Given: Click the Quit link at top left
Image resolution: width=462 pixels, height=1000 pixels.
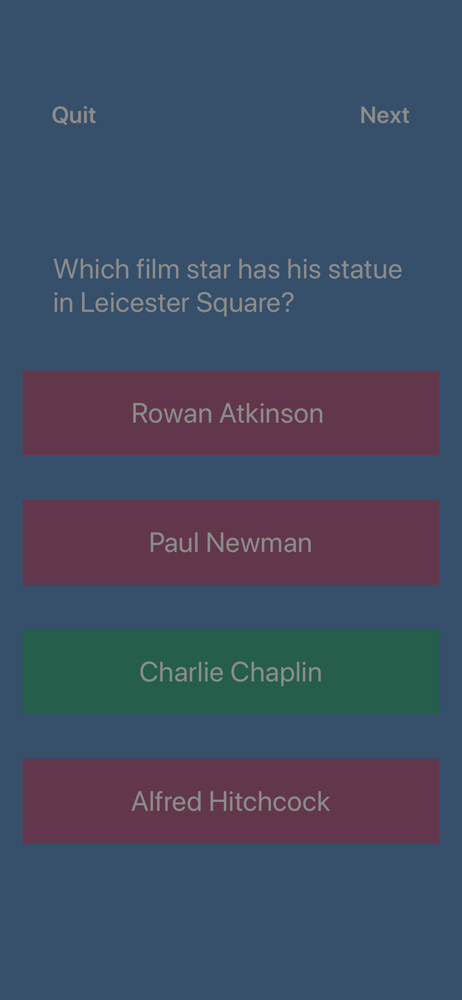Looking at the screenshot, I should (74, 115).
